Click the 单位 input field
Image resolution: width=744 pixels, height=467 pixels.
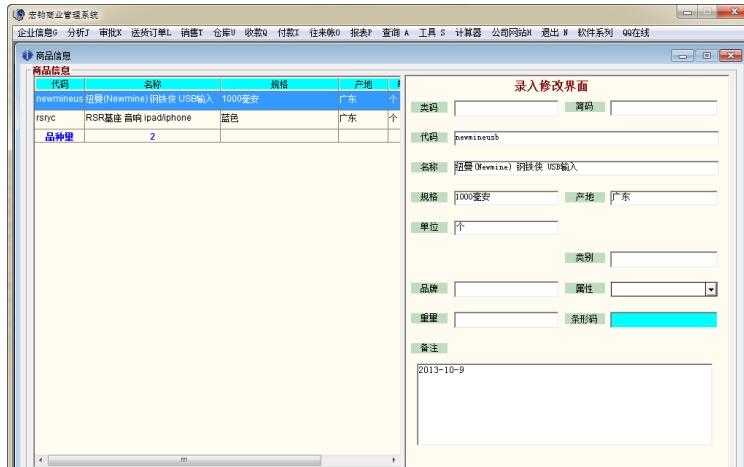click(506, 227)
